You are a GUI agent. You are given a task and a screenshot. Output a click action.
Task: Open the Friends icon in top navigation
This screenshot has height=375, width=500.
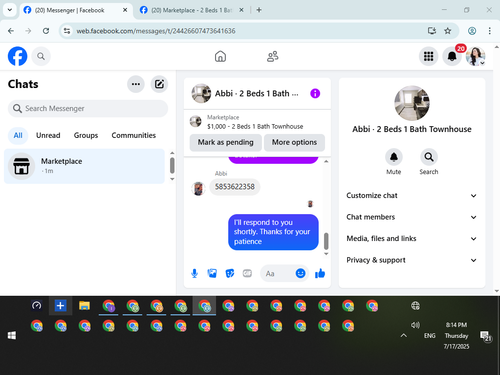pyautogui.click(x=273, y=56)
